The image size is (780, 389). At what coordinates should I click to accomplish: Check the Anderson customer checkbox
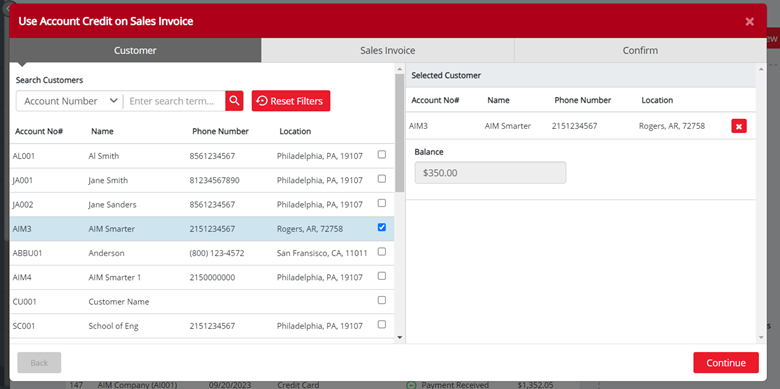[x=382, y=252]
